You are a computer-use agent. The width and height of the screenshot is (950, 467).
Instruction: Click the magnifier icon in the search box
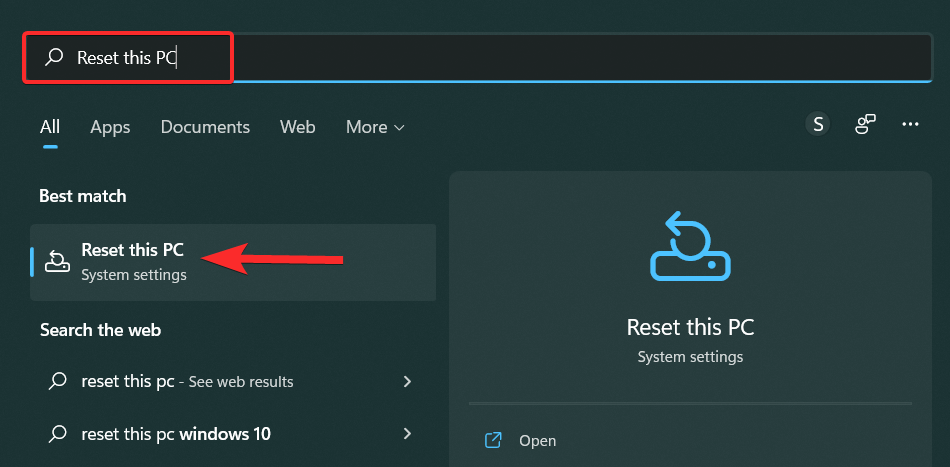pos(54,58)
